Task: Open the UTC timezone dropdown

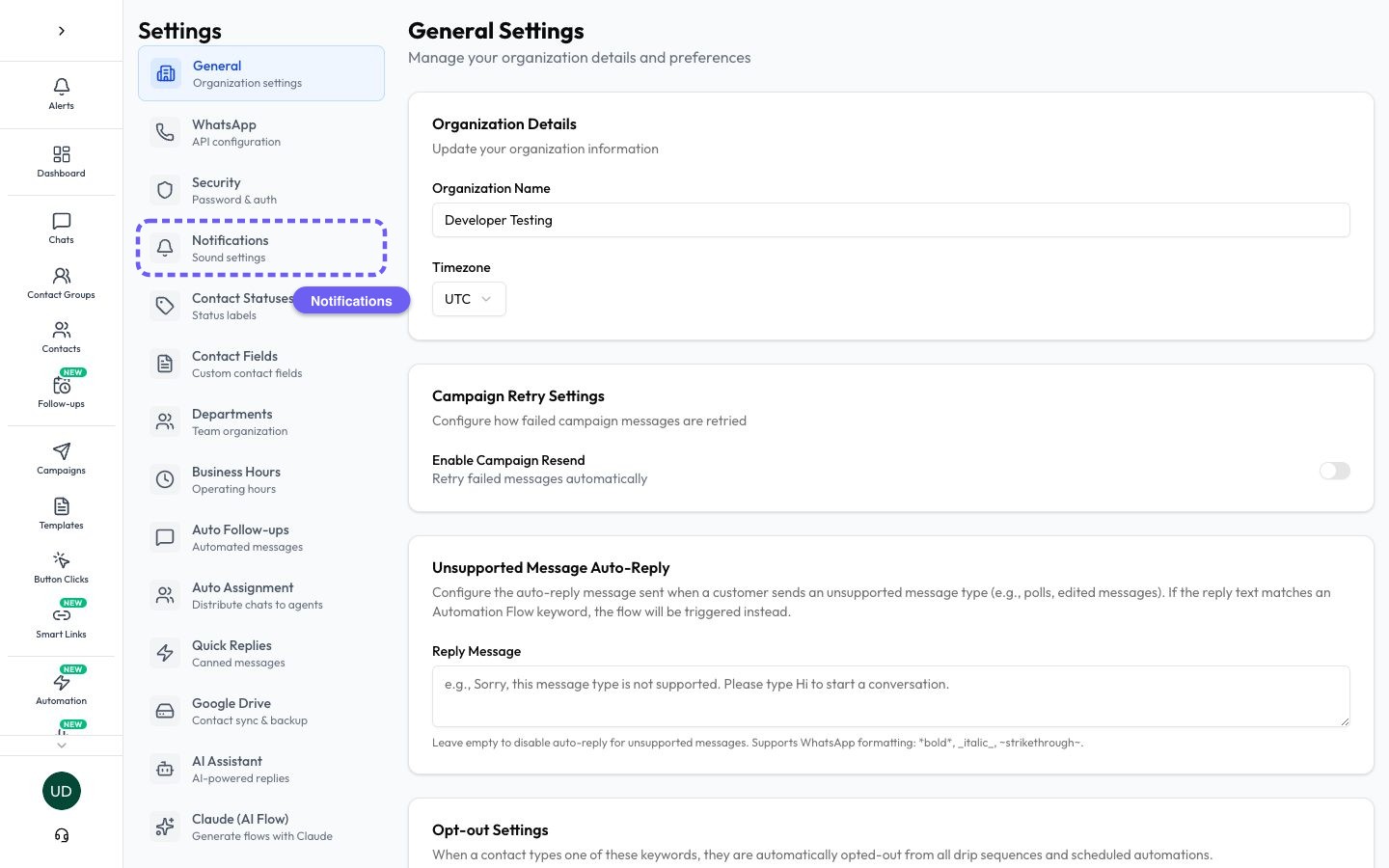Action: [x=469, y=299]
